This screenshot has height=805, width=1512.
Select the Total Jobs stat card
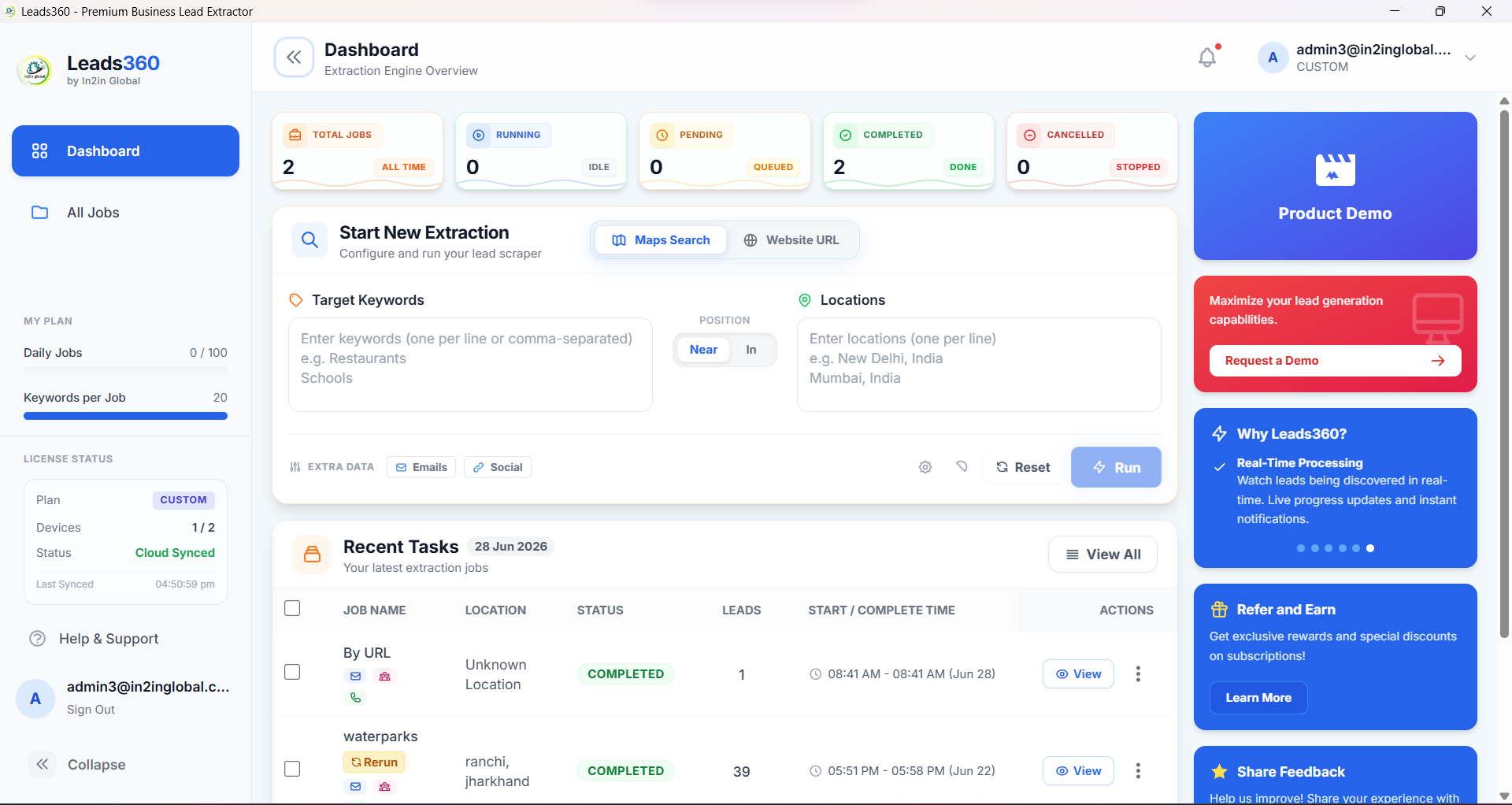[358, 151]
